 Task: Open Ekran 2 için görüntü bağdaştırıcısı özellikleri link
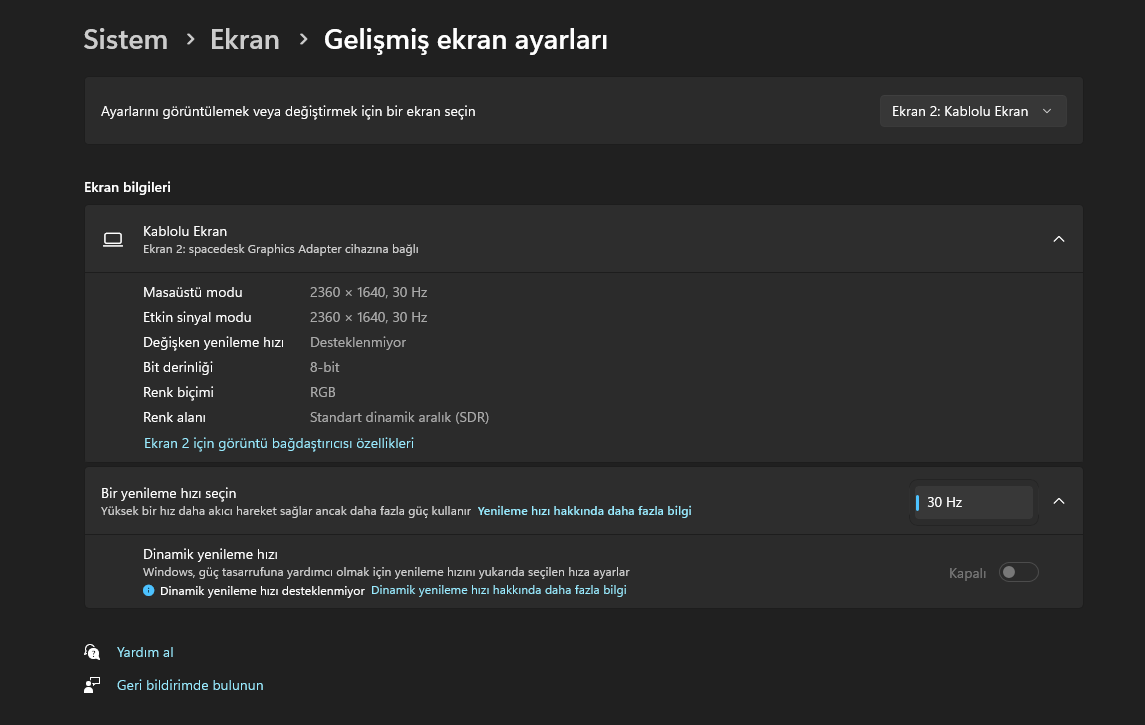[x=279, y=443]
